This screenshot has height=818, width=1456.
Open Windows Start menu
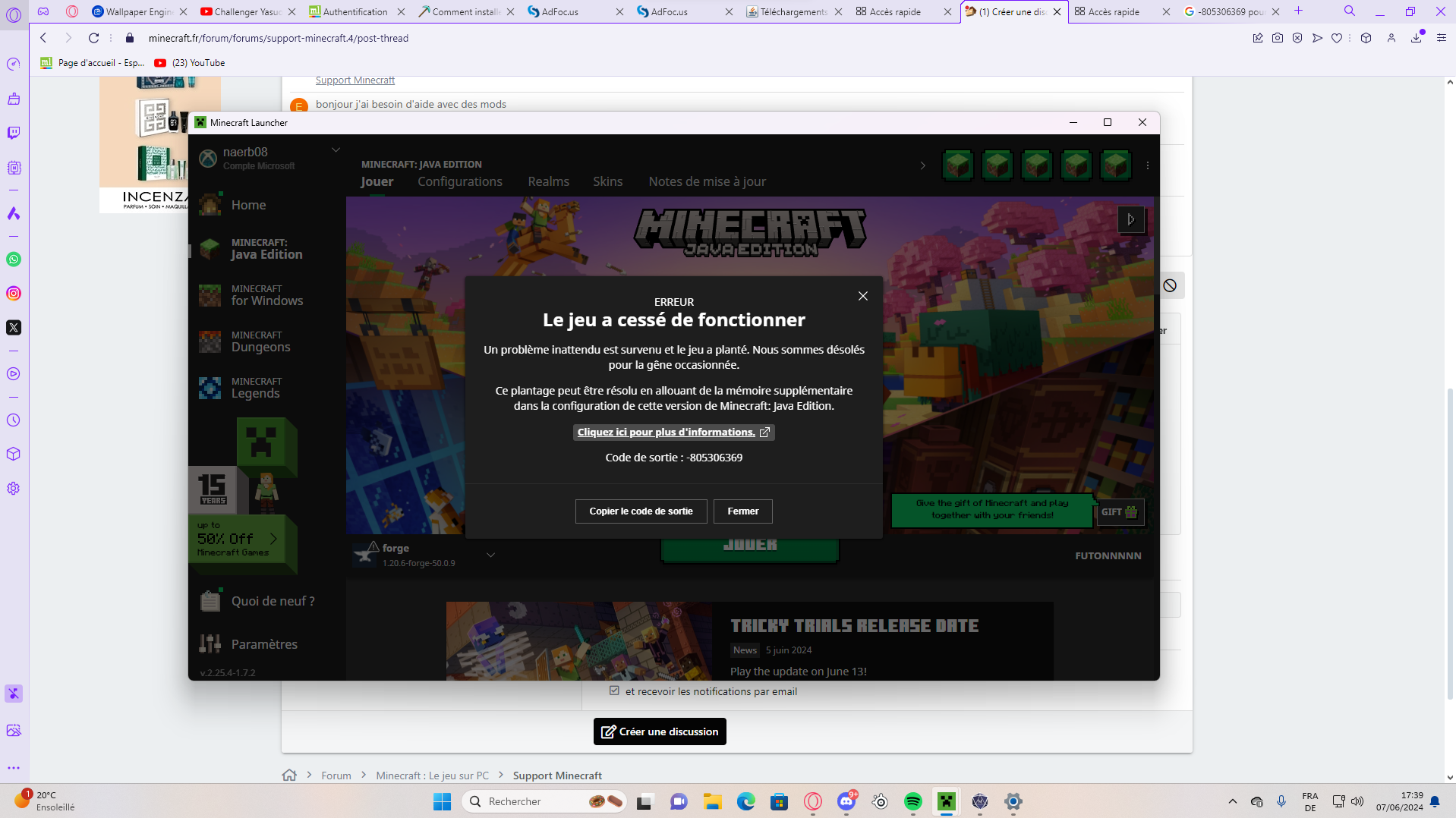click(x=442, y=801)
